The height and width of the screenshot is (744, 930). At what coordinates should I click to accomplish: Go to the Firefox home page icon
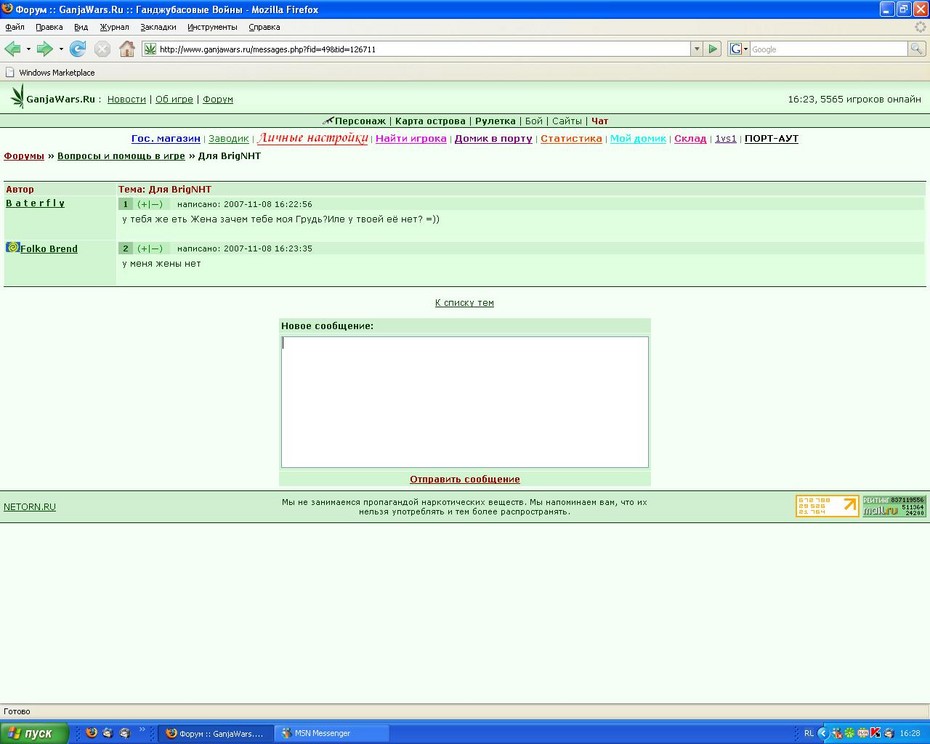click(126, 49)
